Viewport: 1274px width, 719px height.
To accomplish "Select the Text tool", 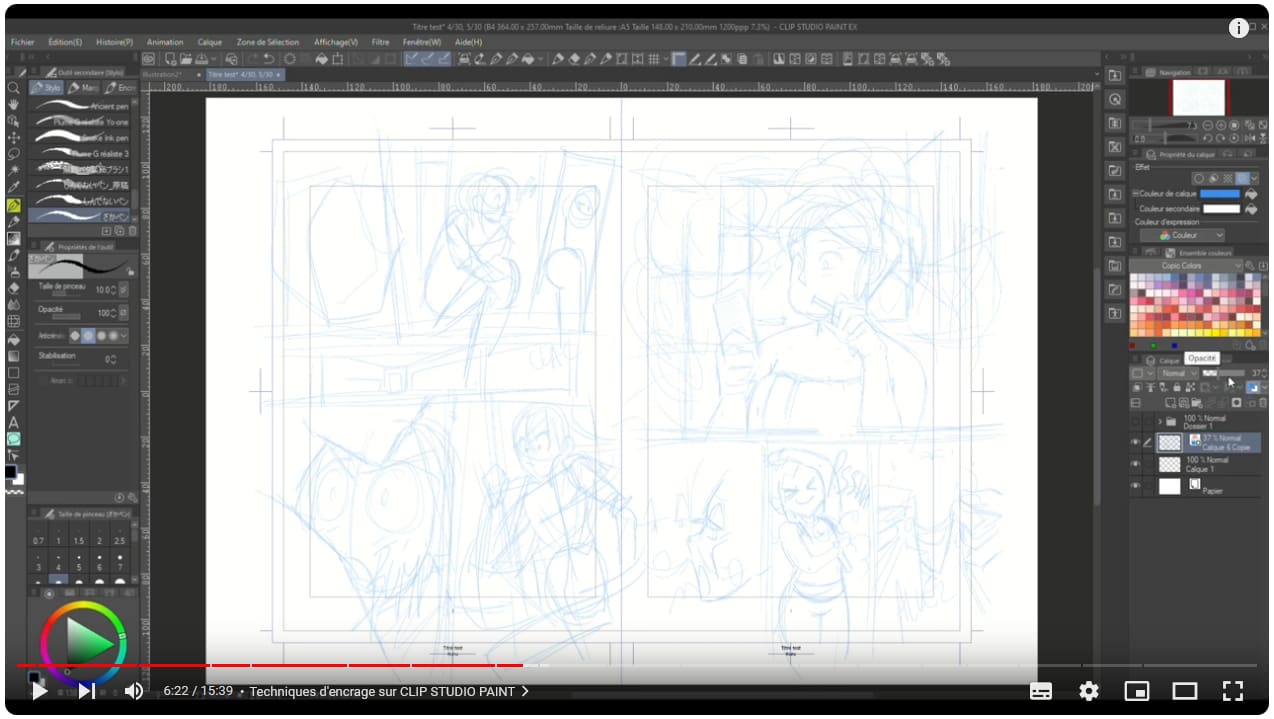I will pos(14,422).
